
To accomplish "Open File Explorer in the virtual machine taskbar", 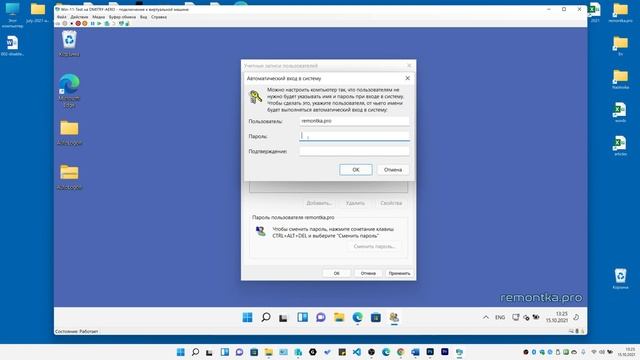I will click(x=339, y=317).
